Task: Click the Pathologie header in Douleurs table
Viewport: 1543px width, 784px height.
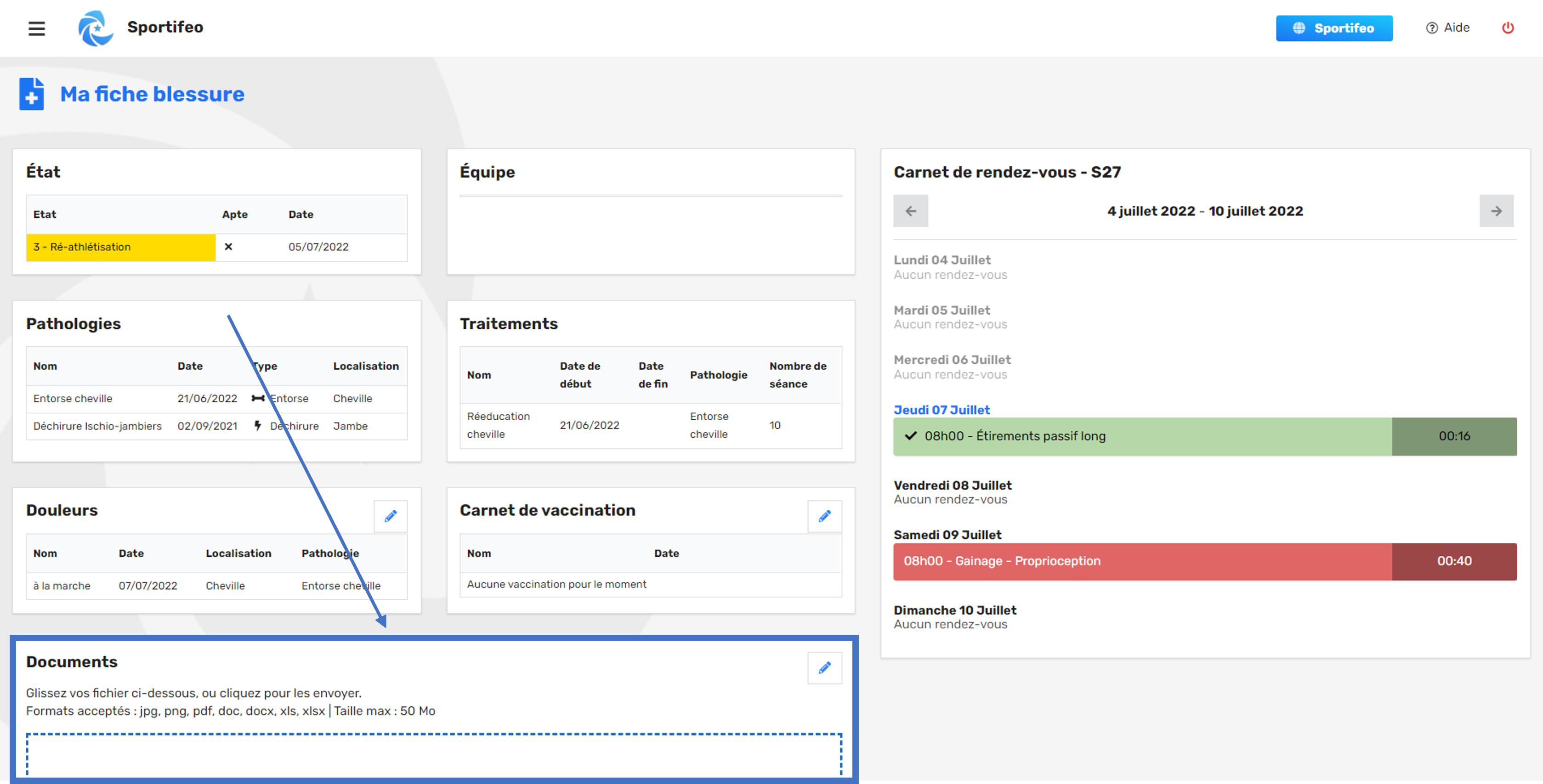Action: click(330, 553)
